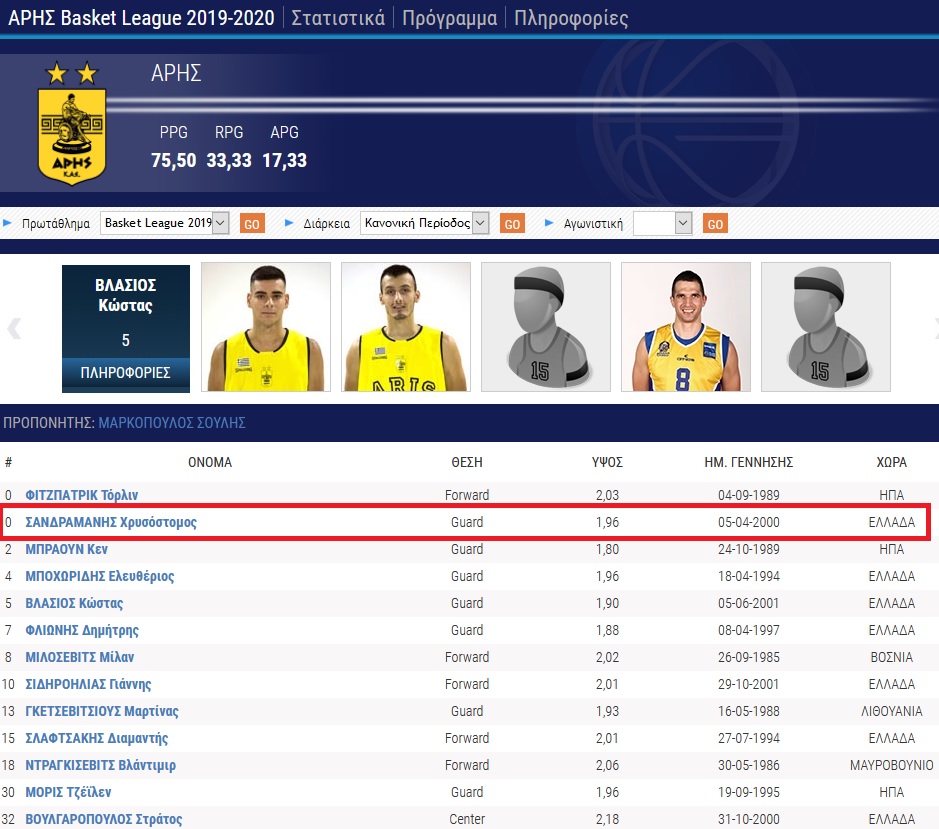This screenshot has height=829, width=939.
Task: Open player ΓΚΕΤΣΕΒΙΤΣΙΟΥΣ Μαρτίνας profile
Action: (x=102, y=711)
